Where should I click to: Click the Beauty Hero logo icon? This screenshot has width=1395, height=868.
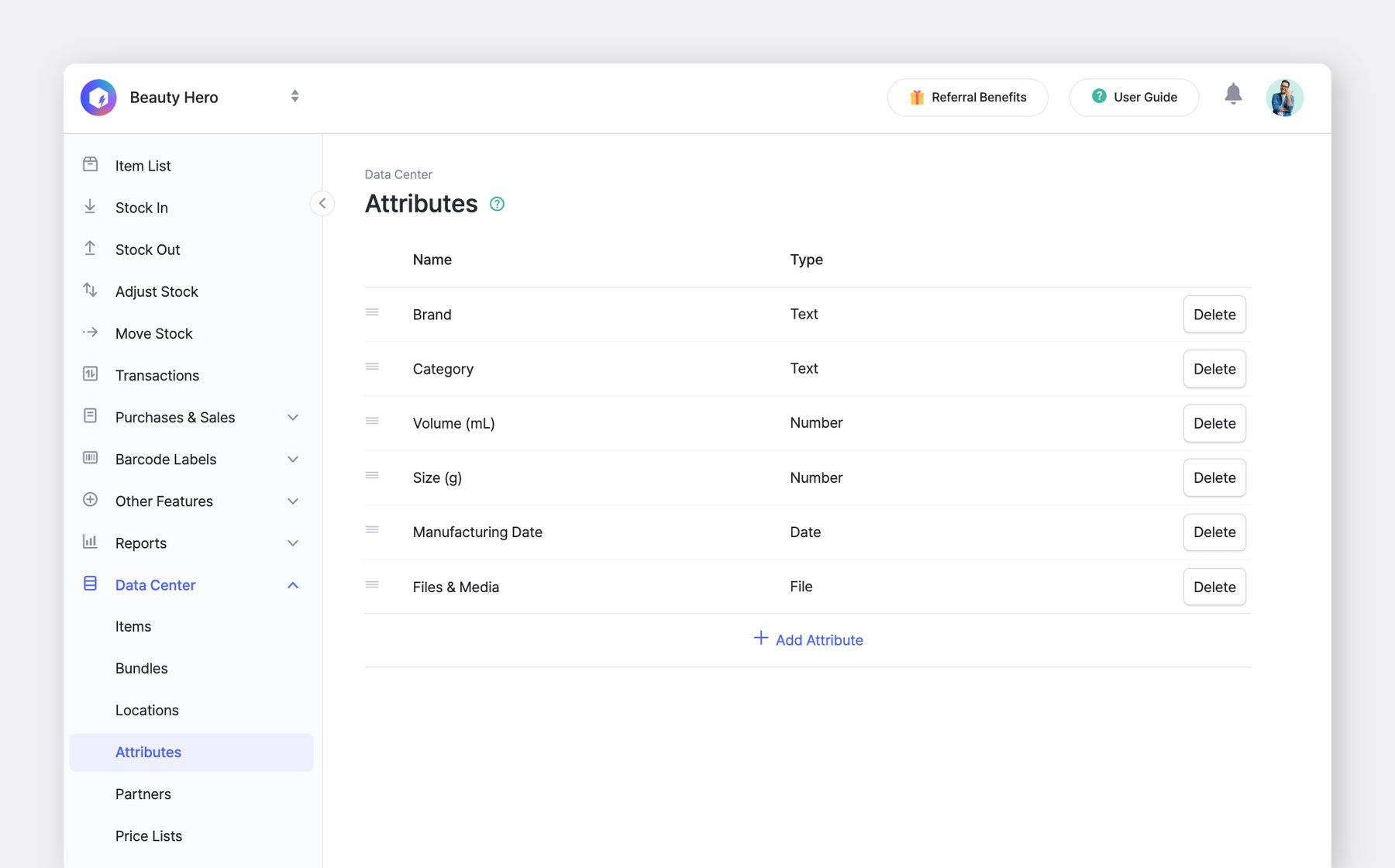pos(98,98)
